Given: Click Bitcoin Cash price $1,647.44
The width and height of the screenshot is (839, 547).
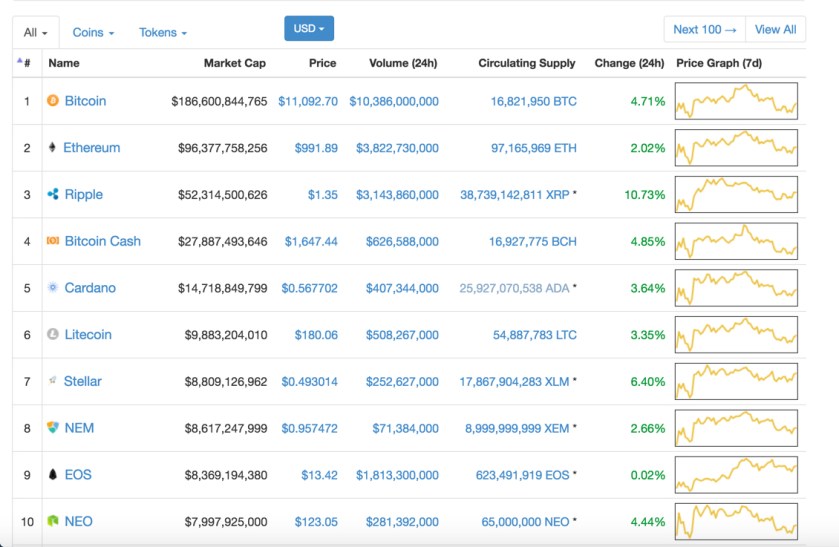Looking at the screenshot, I should tap(311, 241).
